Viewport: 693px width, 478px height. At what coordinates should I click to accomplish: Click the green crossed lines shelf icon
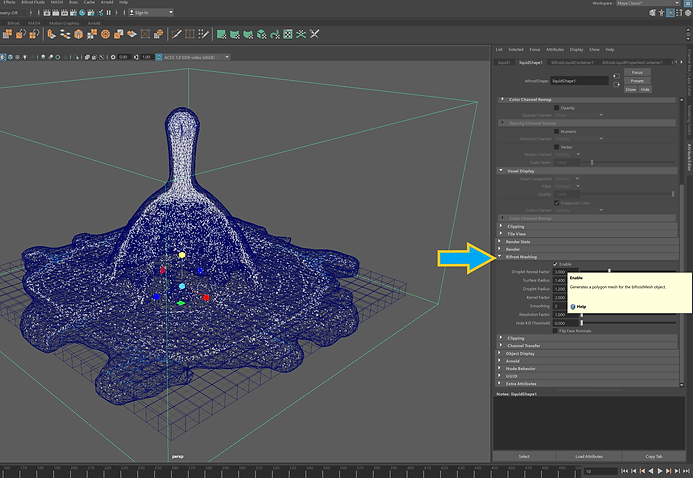(301, 34)
